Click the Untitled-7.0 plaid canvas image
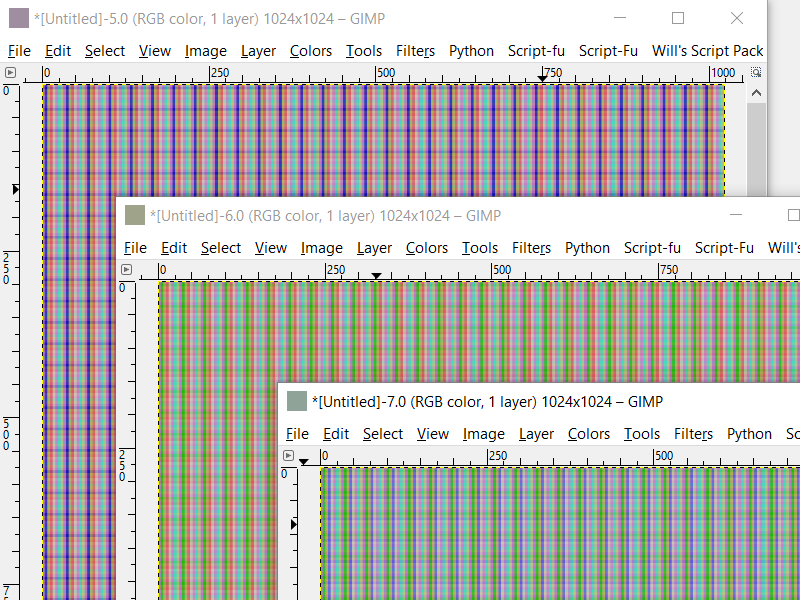This screenshot has height=600, width=800. [560, 534]
